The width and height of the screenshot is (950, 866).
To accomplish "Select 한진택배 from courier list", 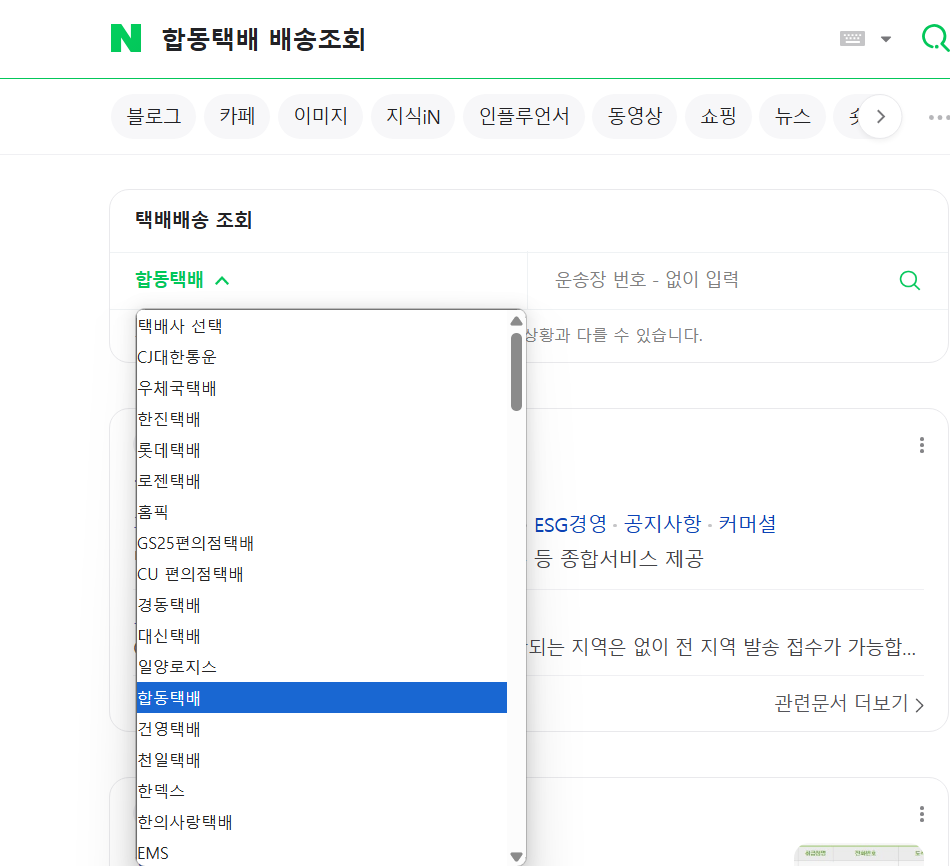I will (322, 419).
